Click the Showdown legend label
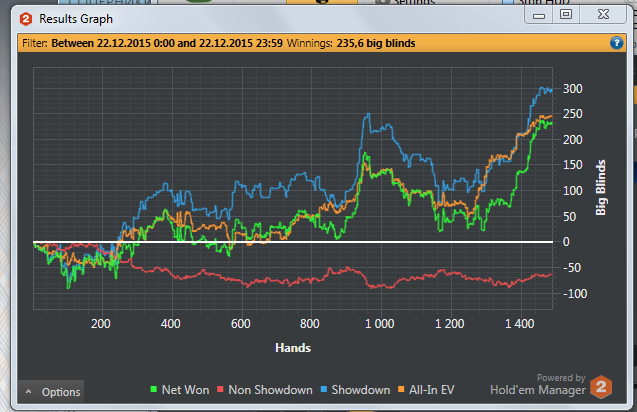Viewport: 637px width, 412px height. click(x=361, y=390)
